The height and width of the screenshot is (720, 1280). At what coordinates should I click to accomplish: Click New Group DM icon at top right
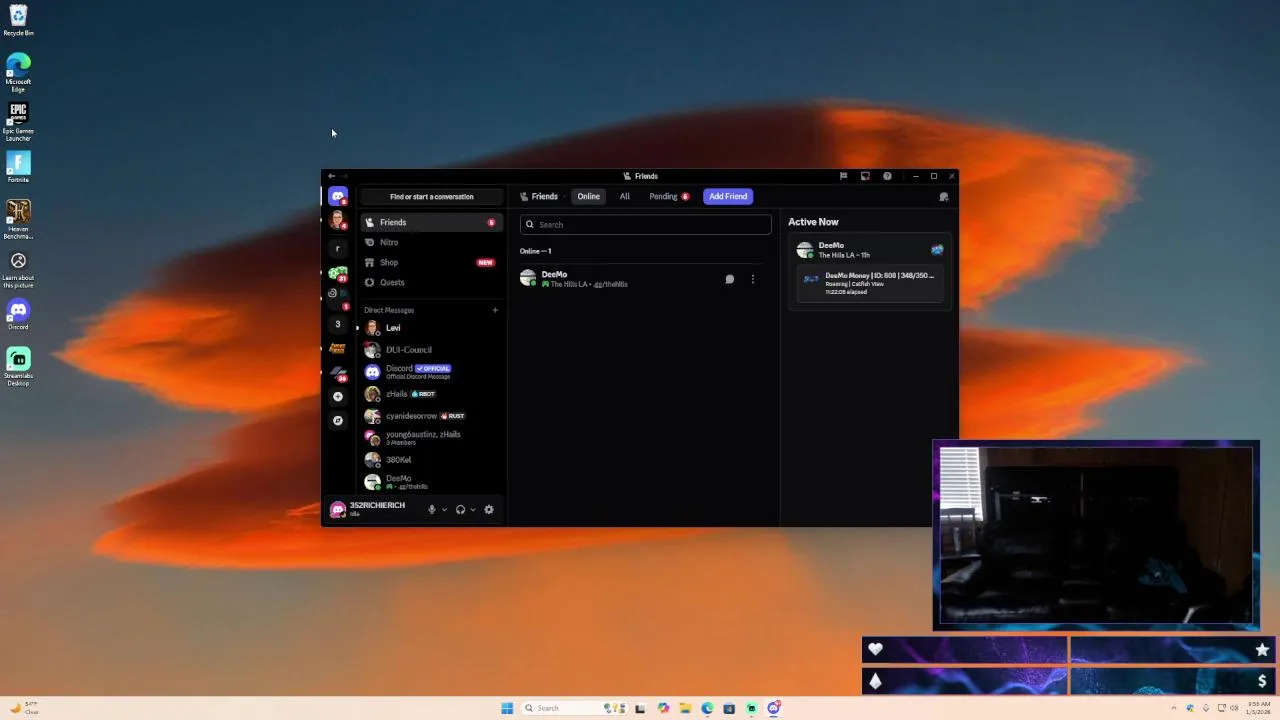point(944,197)
